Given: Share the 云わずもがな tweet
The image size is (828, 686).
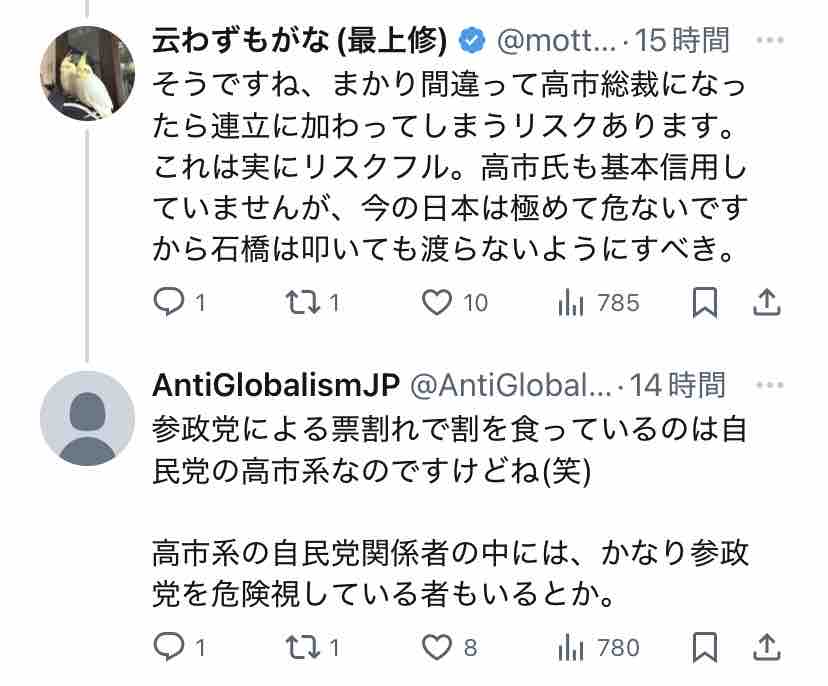Looking at the screenshot, I should [x=765, y=302].
